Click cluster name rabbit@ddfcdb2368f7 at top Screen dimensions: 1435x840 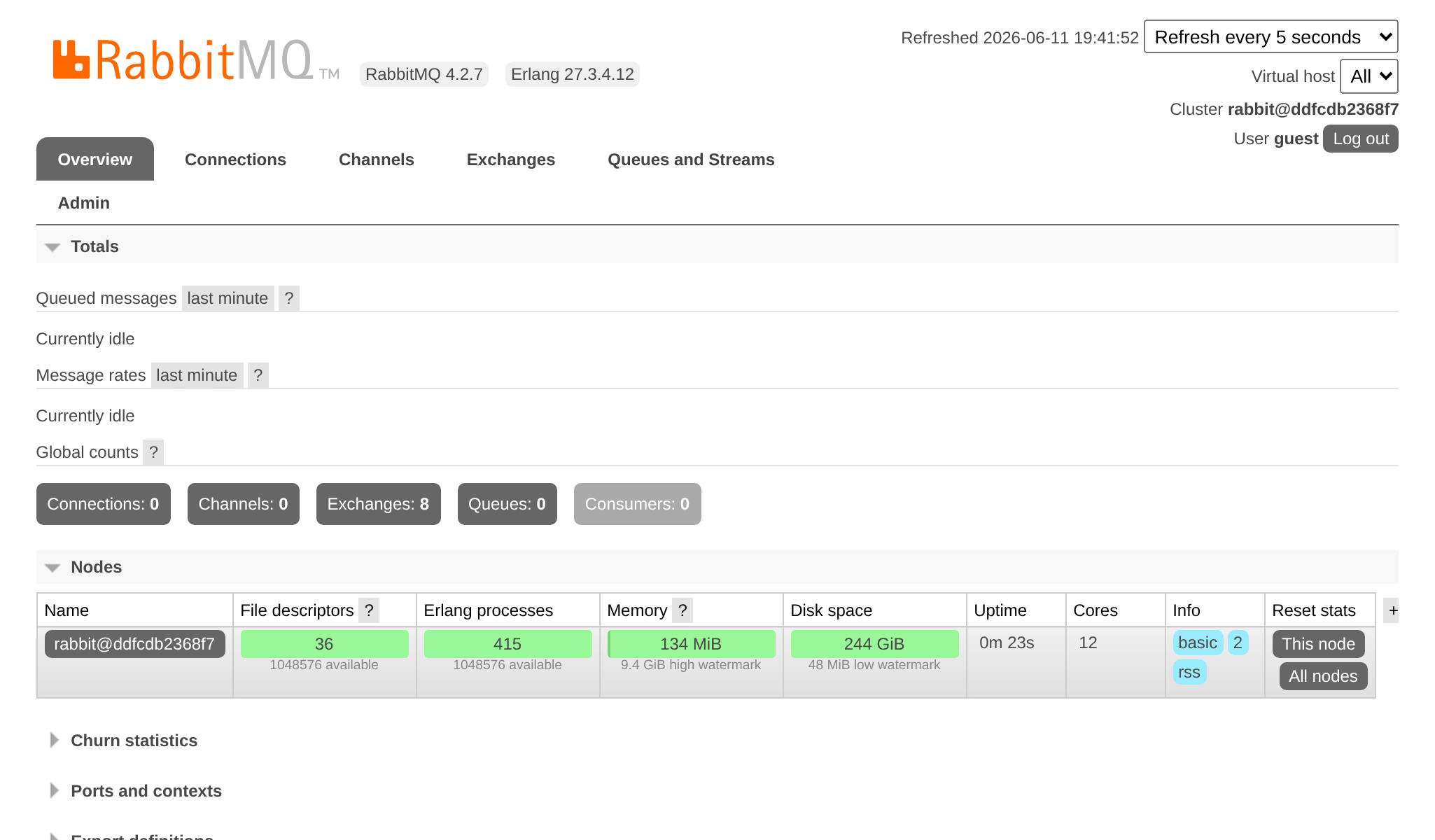[x=1313, y=109]
